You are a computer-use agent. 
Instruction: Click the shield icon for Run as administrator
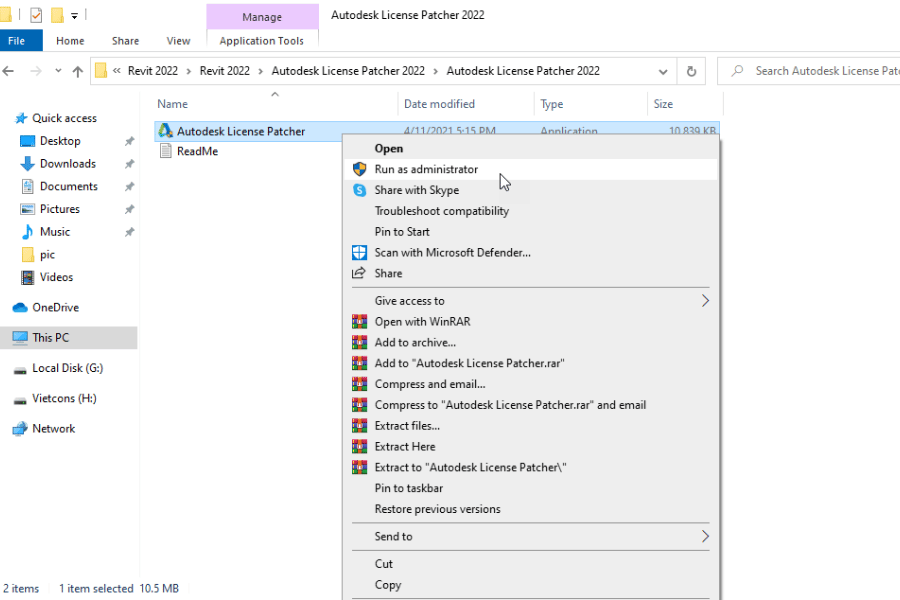[x=360, y=169]
